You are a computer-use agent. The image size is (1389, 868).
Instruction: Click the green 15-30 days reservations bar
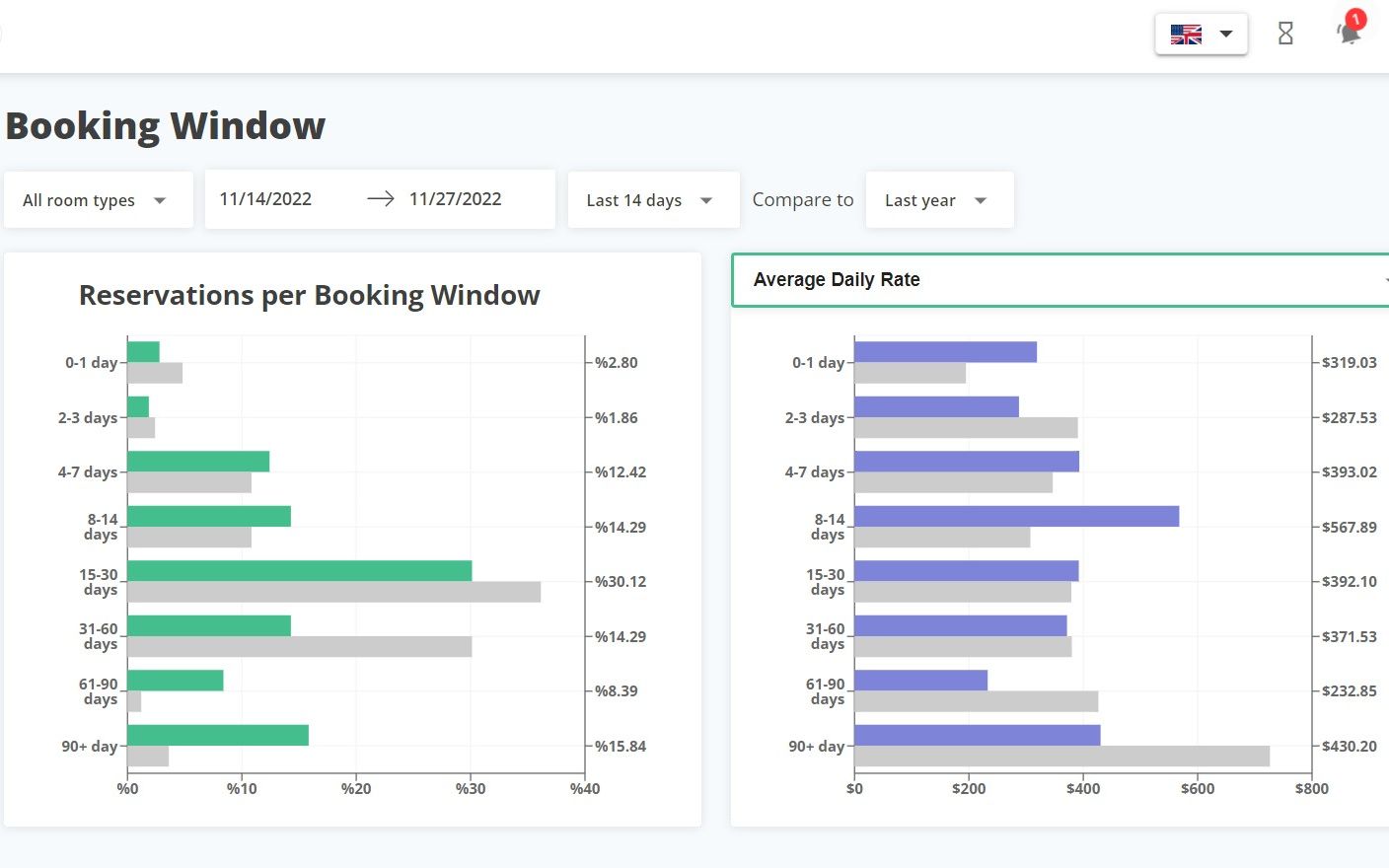click(x=299, y=571)
